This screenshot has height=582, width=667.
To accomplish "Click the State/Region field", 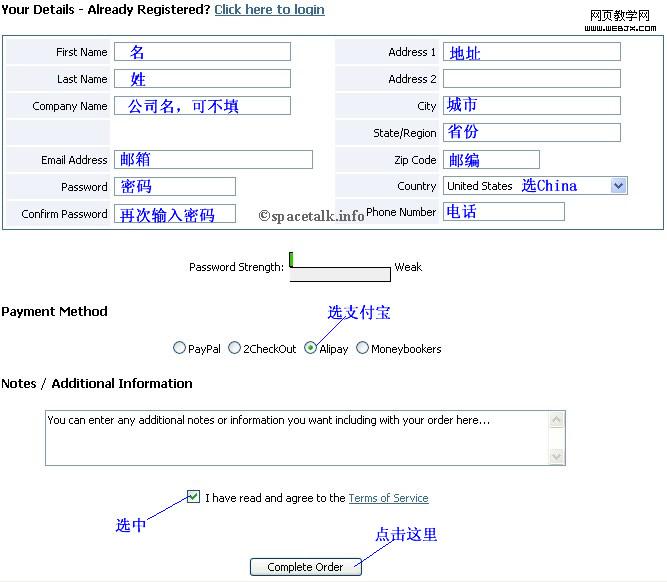I will coord(531,133).
